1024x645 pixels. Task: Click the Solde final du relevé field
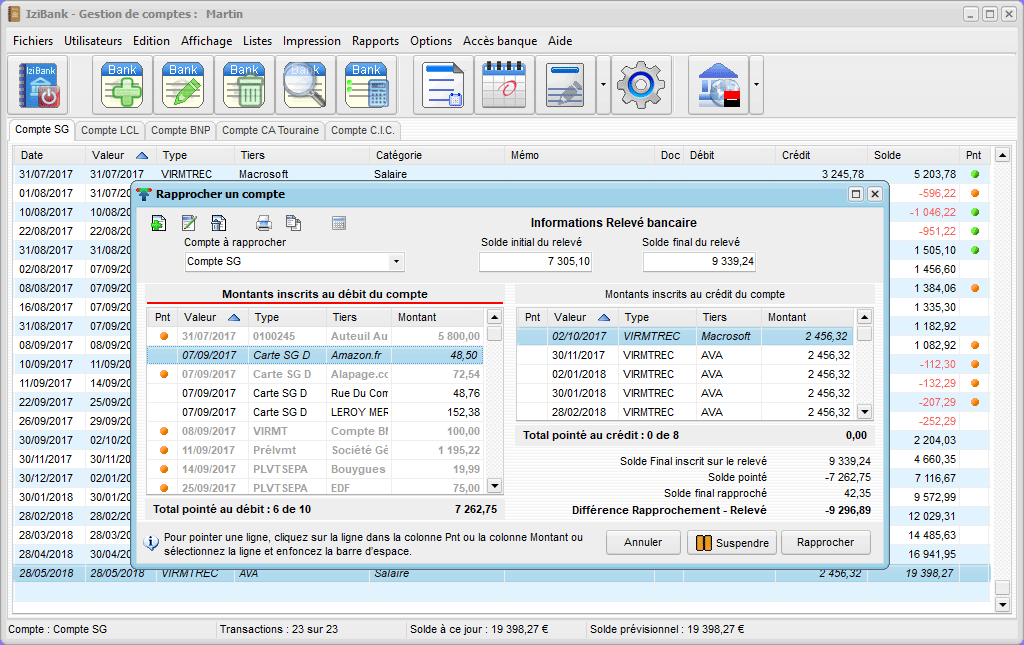click(x=699, y=262)
